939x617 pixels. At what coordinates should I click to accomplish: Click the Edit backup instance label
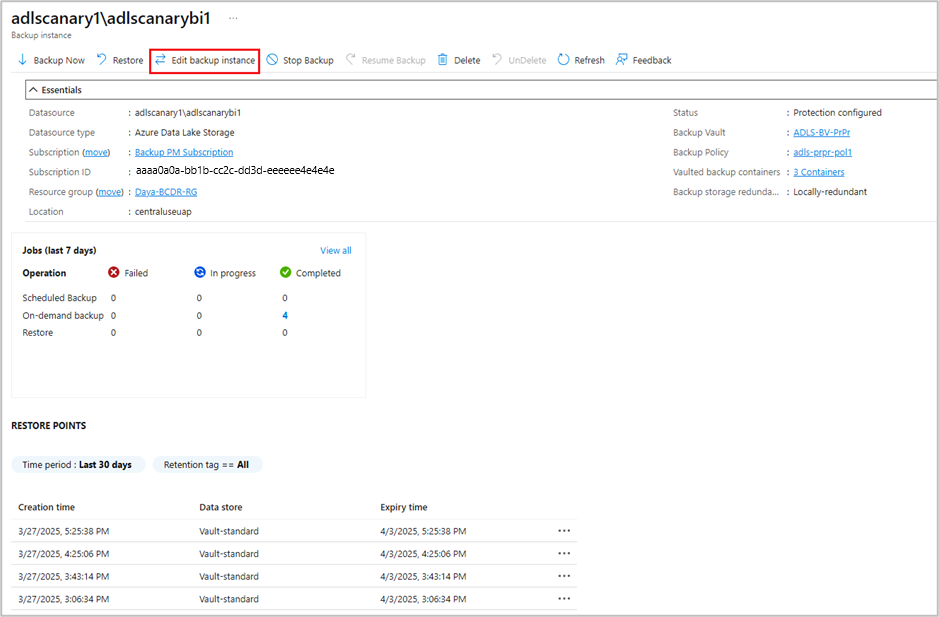(213, 61)
